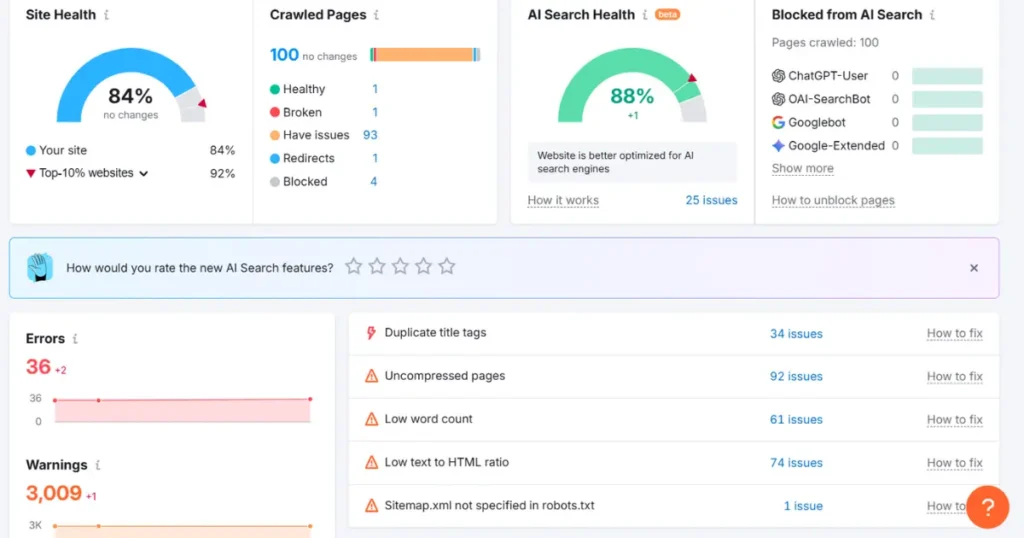Expand the Top-10% websites dropdown

click(144, 174)
